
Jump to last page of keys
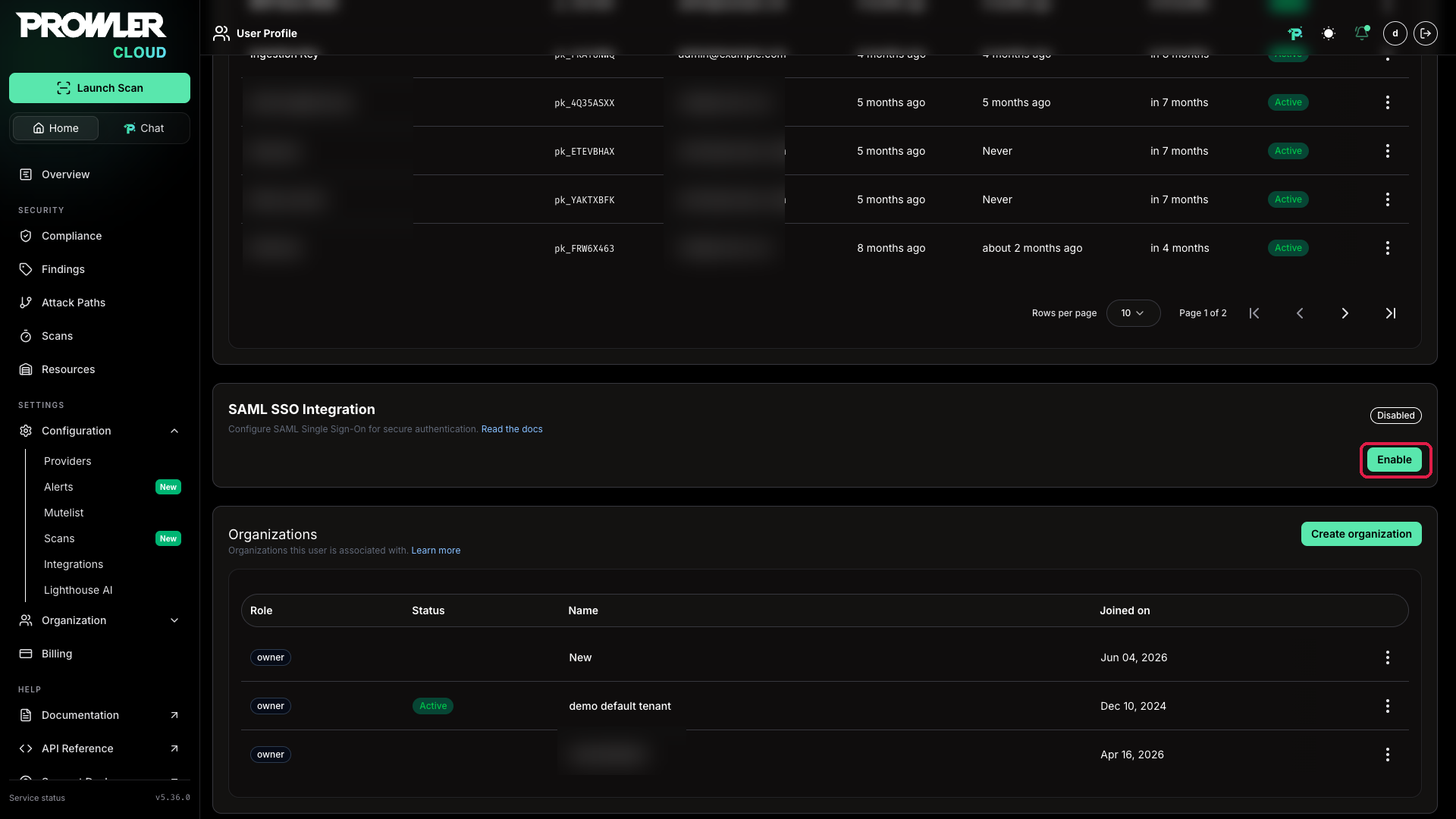pos(1391,313)
